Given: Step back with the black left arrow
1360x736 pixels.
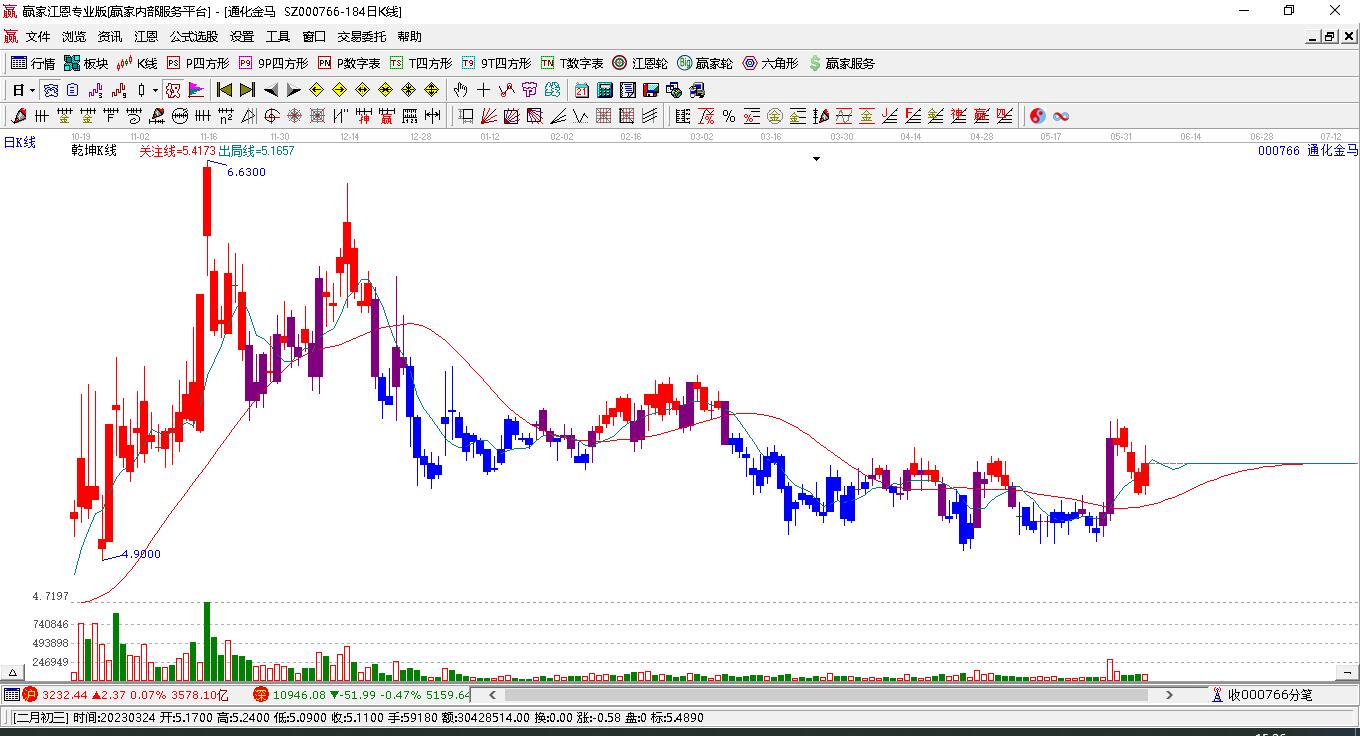Looking at the screenshot, I should (x=271, y=90).
